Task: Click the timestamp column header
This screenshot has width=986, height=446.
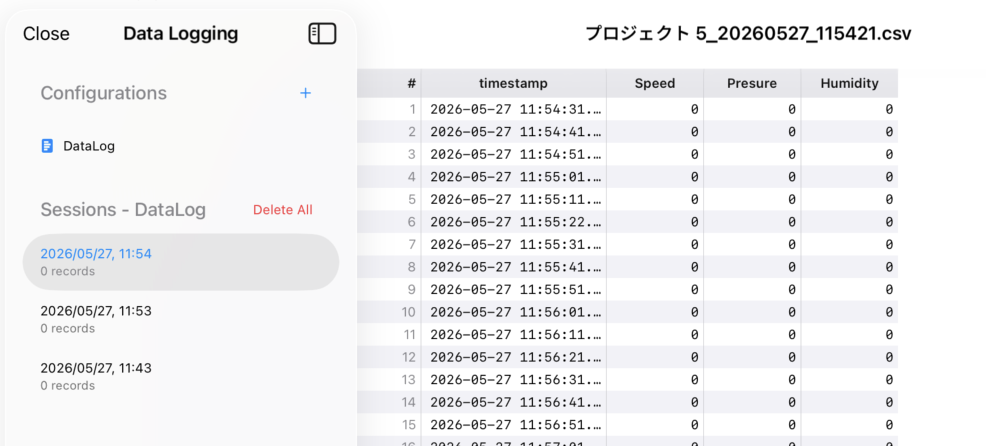Action: tap(513, 83)
